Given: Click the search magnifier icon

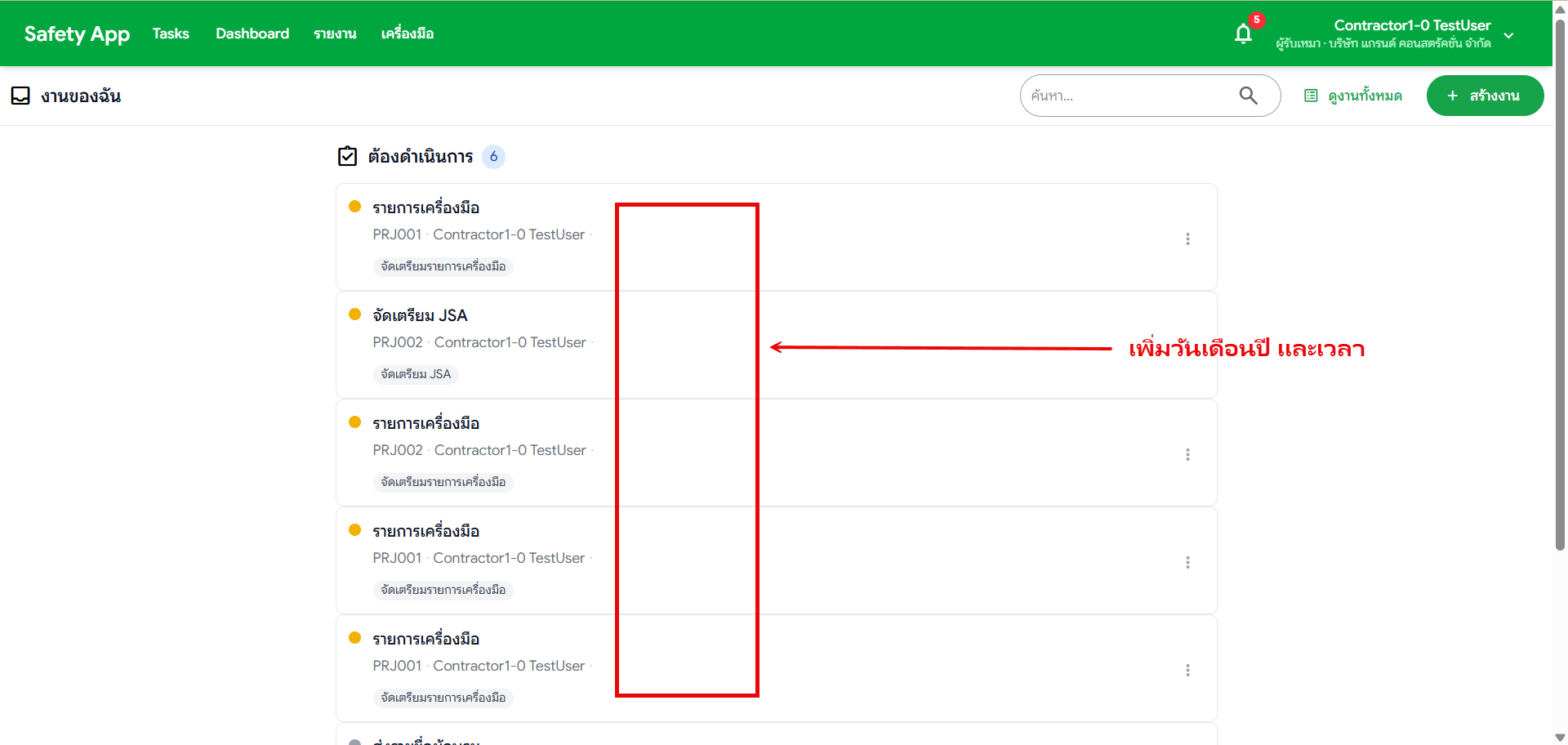Looking at the screenshot, I should (1249, 96).
